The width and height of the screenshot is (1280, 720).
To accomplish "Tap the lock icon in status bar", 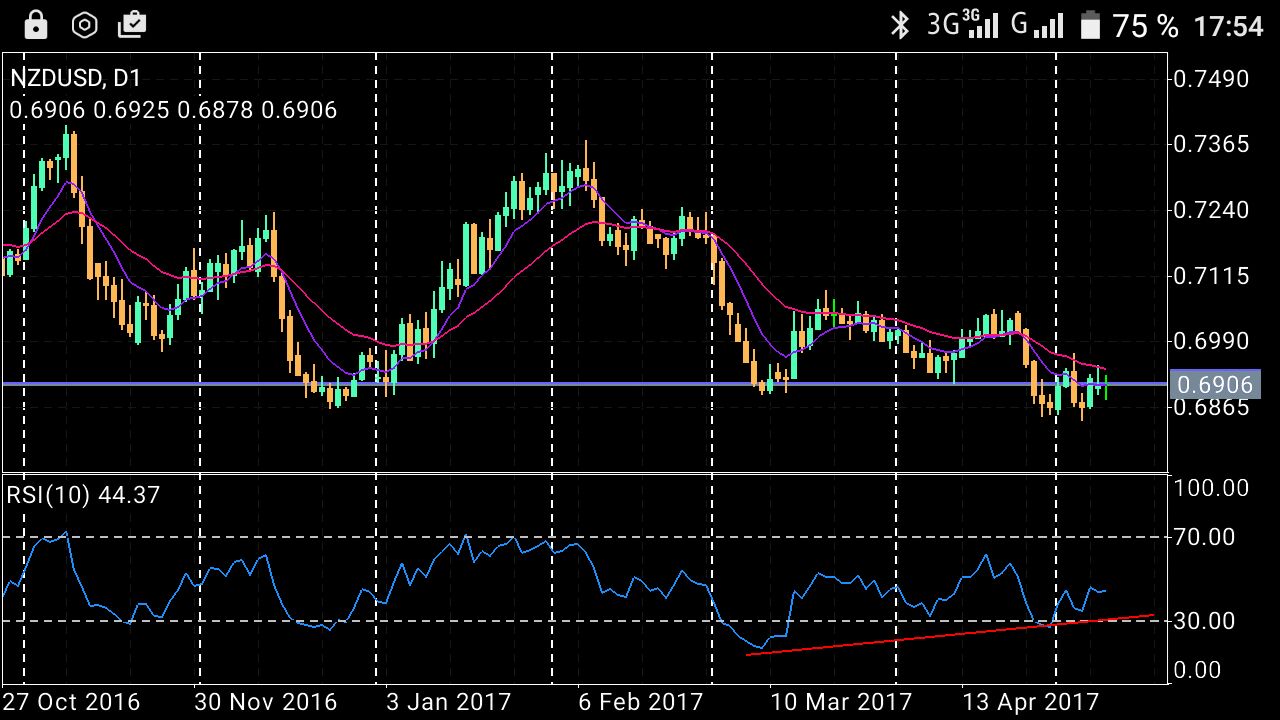I will tap(37, 24).
